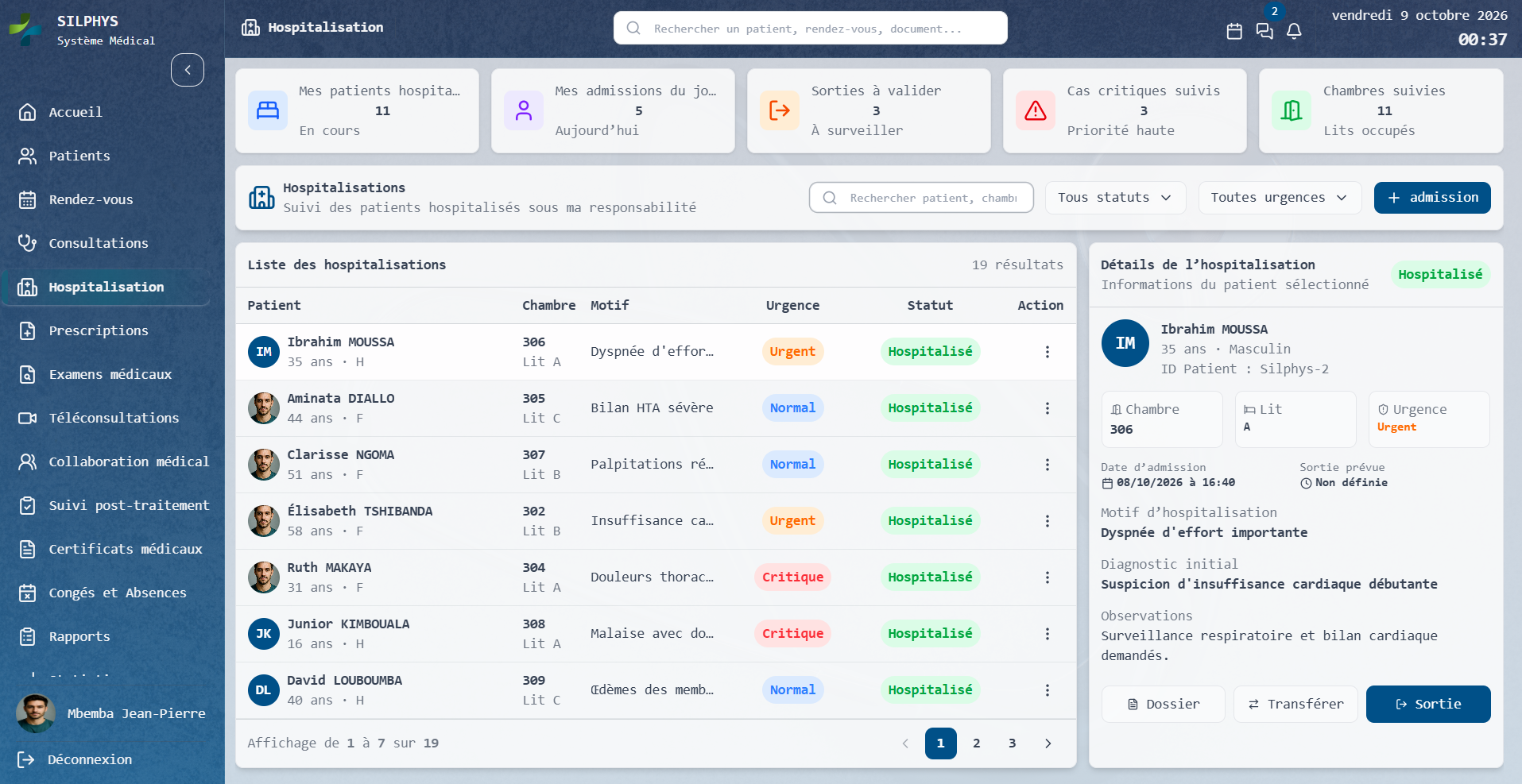Click the exit icon in Sorties à valider card
The image size is (1522, 784).
[780, 110]
